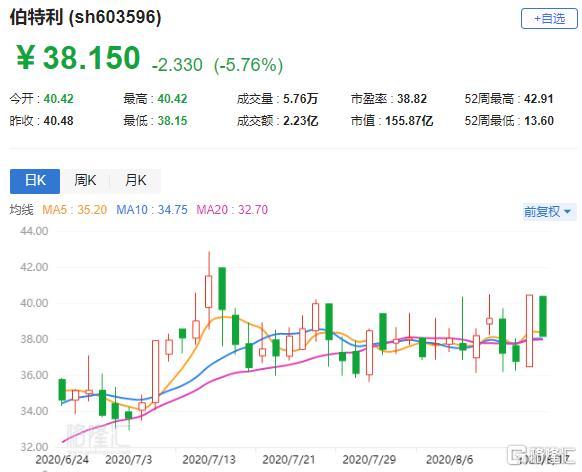The width and height of the screenshot is (582, 472).
Task: Click the 市盈率 value 38.82
Action: tap(412, 99)
